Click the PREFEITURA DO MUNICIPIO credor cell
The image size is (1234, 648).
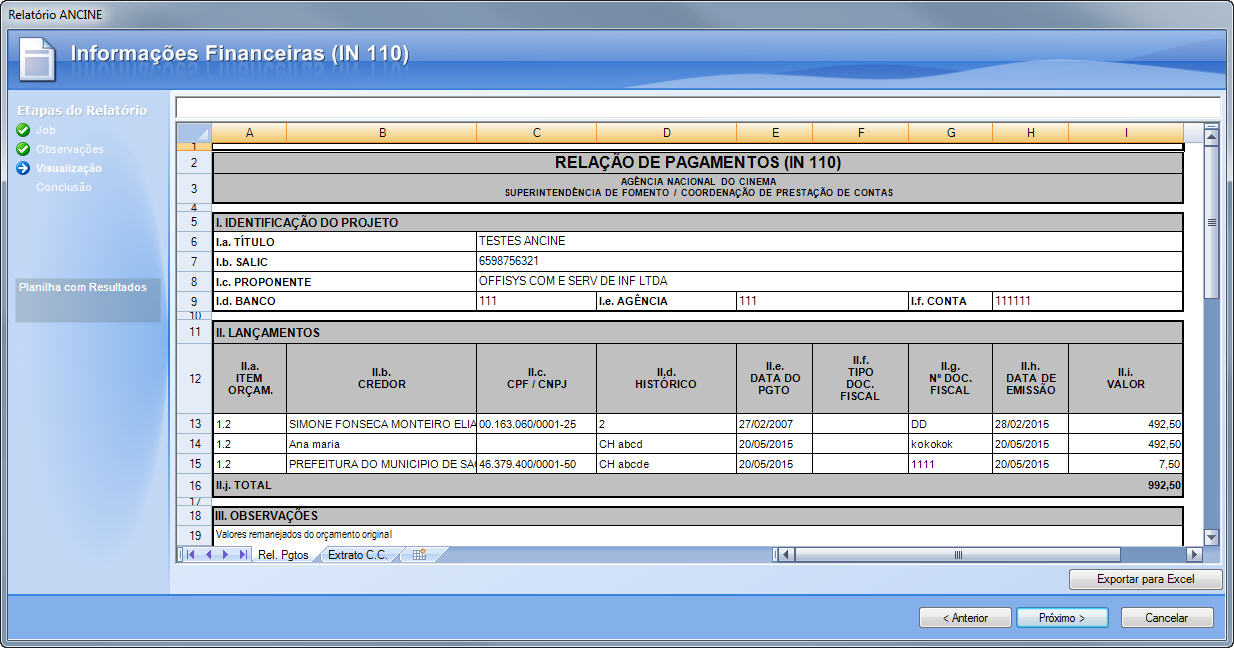click(382, 464)
